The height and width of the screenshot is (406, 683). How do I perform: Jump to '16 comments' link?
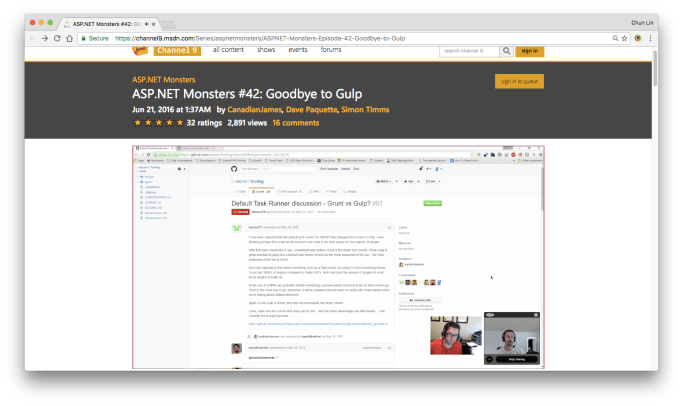[x=295, y=123]
